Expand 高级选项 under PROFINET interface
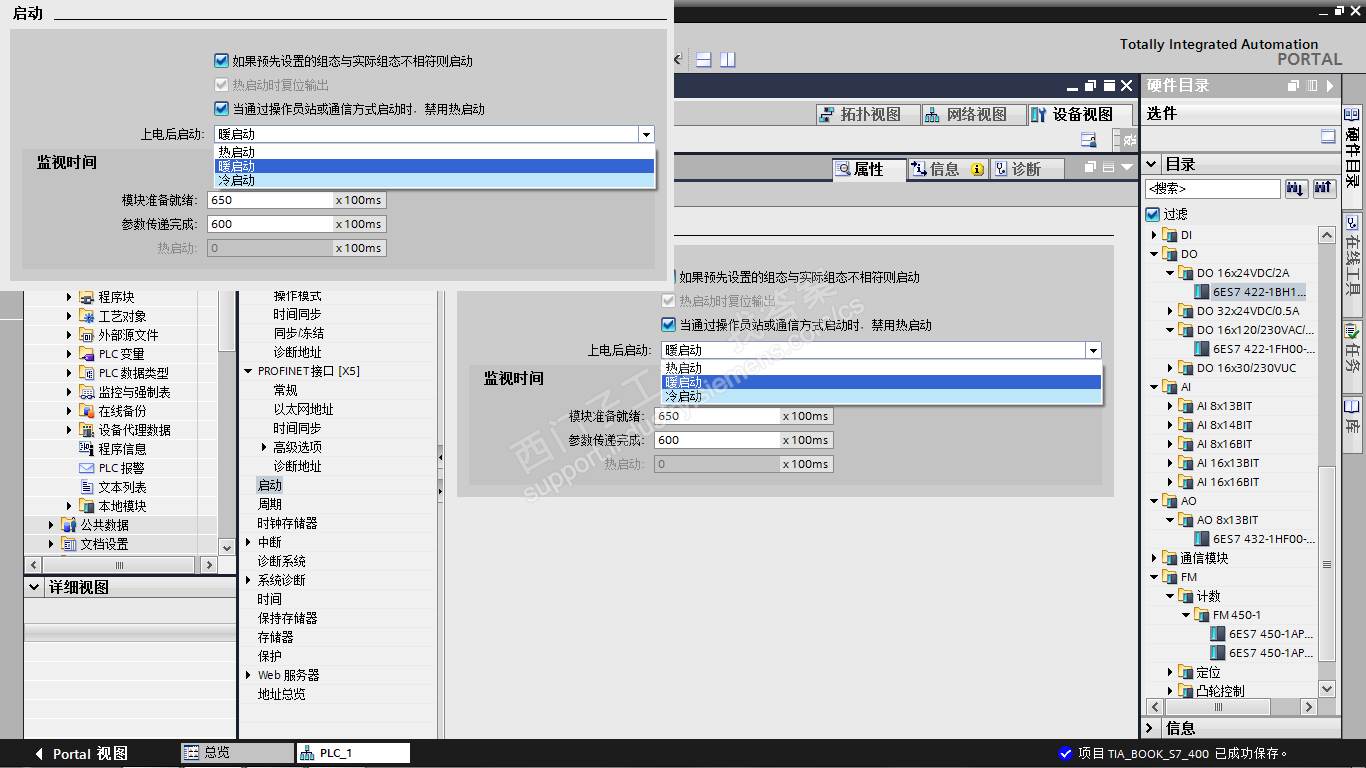 tap(265, 447)
